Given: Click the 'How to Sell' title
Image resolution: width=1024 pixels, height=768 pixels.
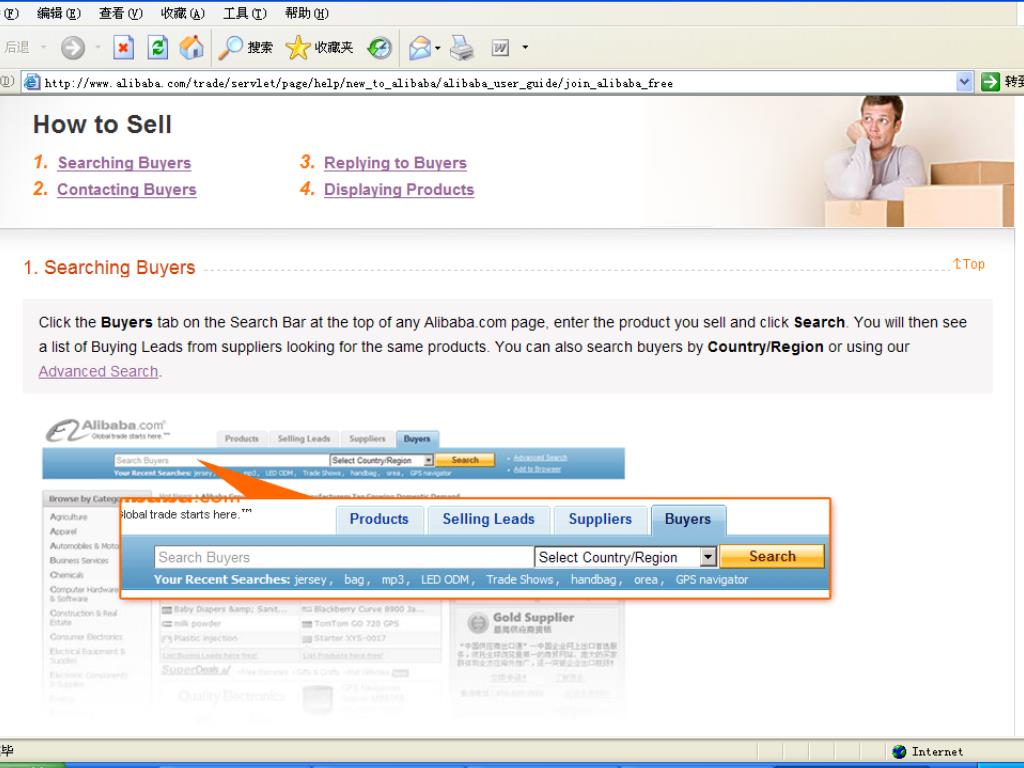Looking at the screenshot, I should (x=103, y=124).
